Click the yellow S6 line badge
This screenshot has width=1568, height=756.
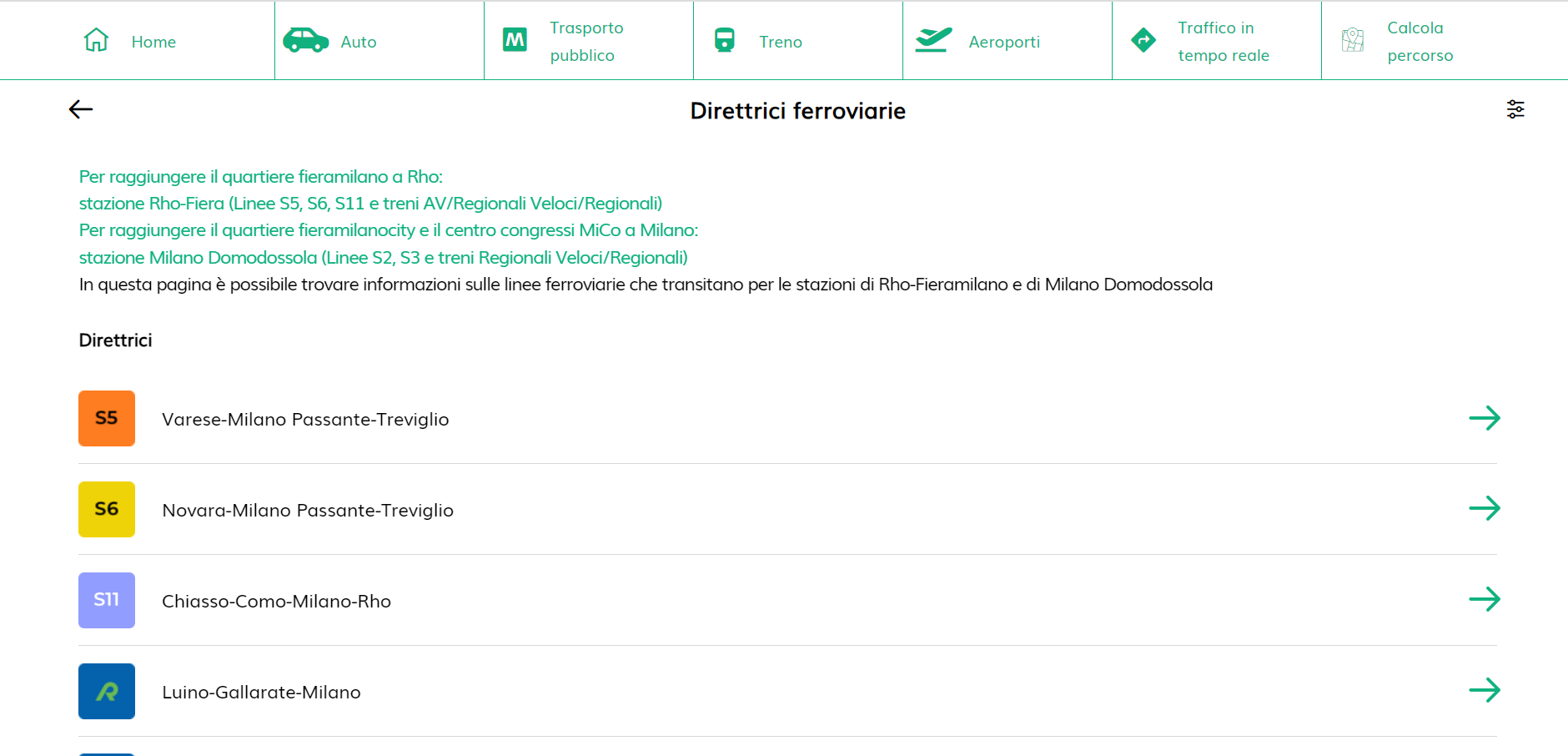(x=107, y=509)
